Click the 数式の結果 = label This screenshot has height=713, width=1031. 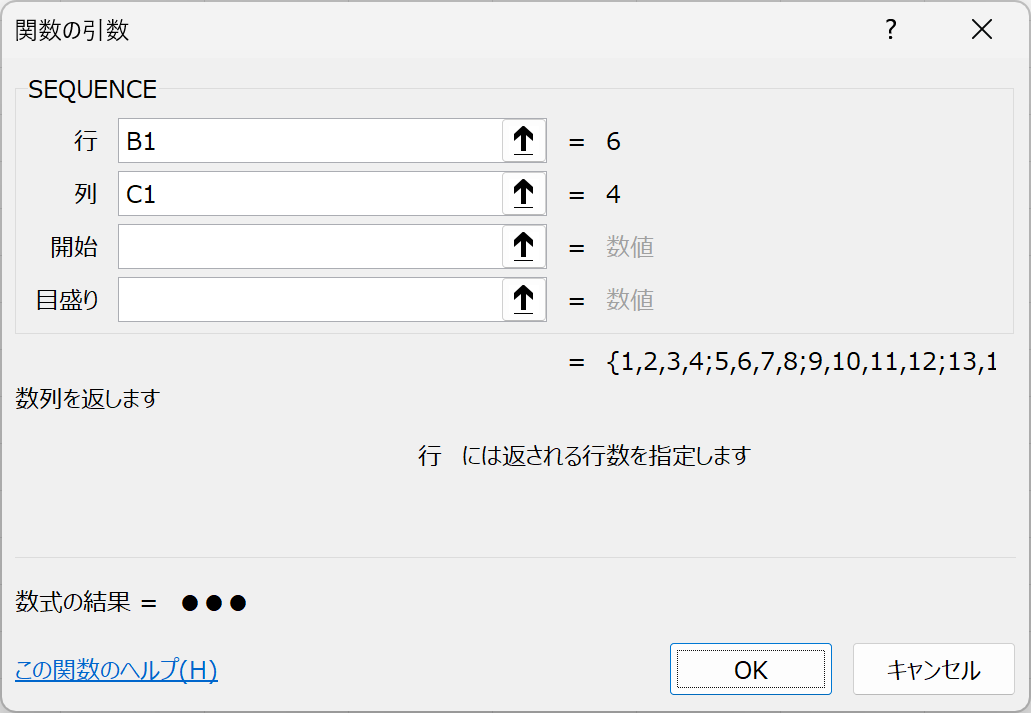click(x=86, y=602)
